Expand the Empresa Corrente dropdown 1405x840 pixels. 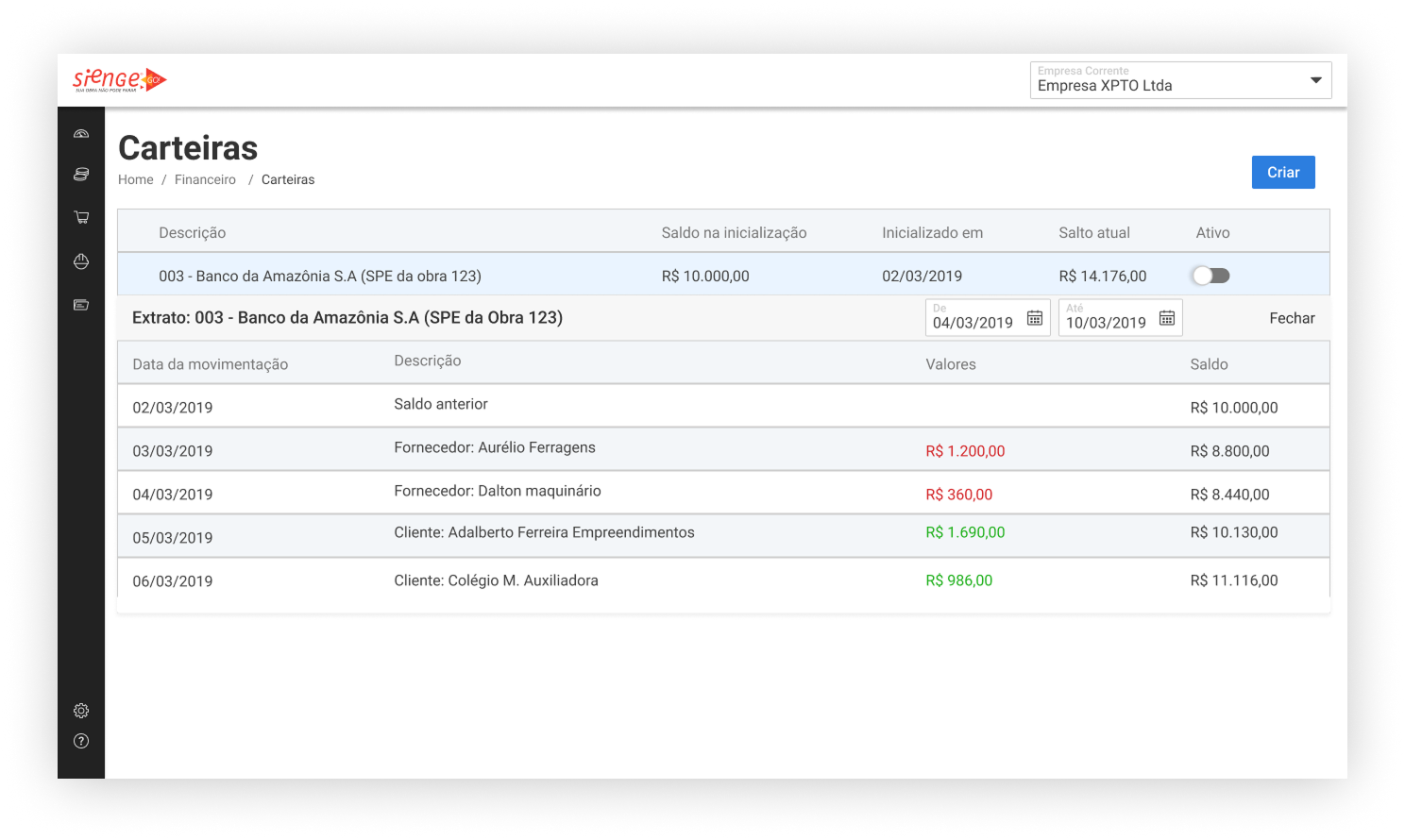tap(1315, 80)
